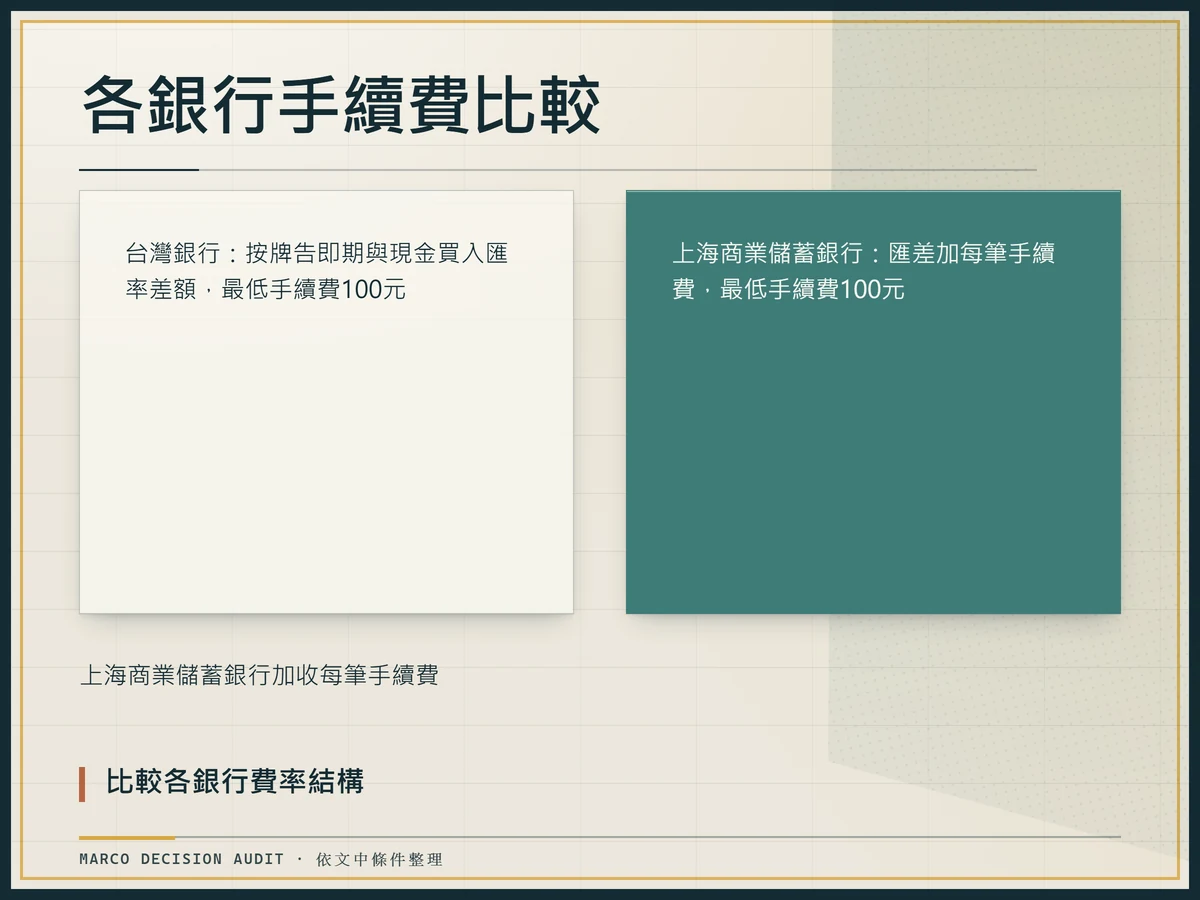
Task: Click the 台灣銀行 fee description text
Action: [x=317, y=271]
